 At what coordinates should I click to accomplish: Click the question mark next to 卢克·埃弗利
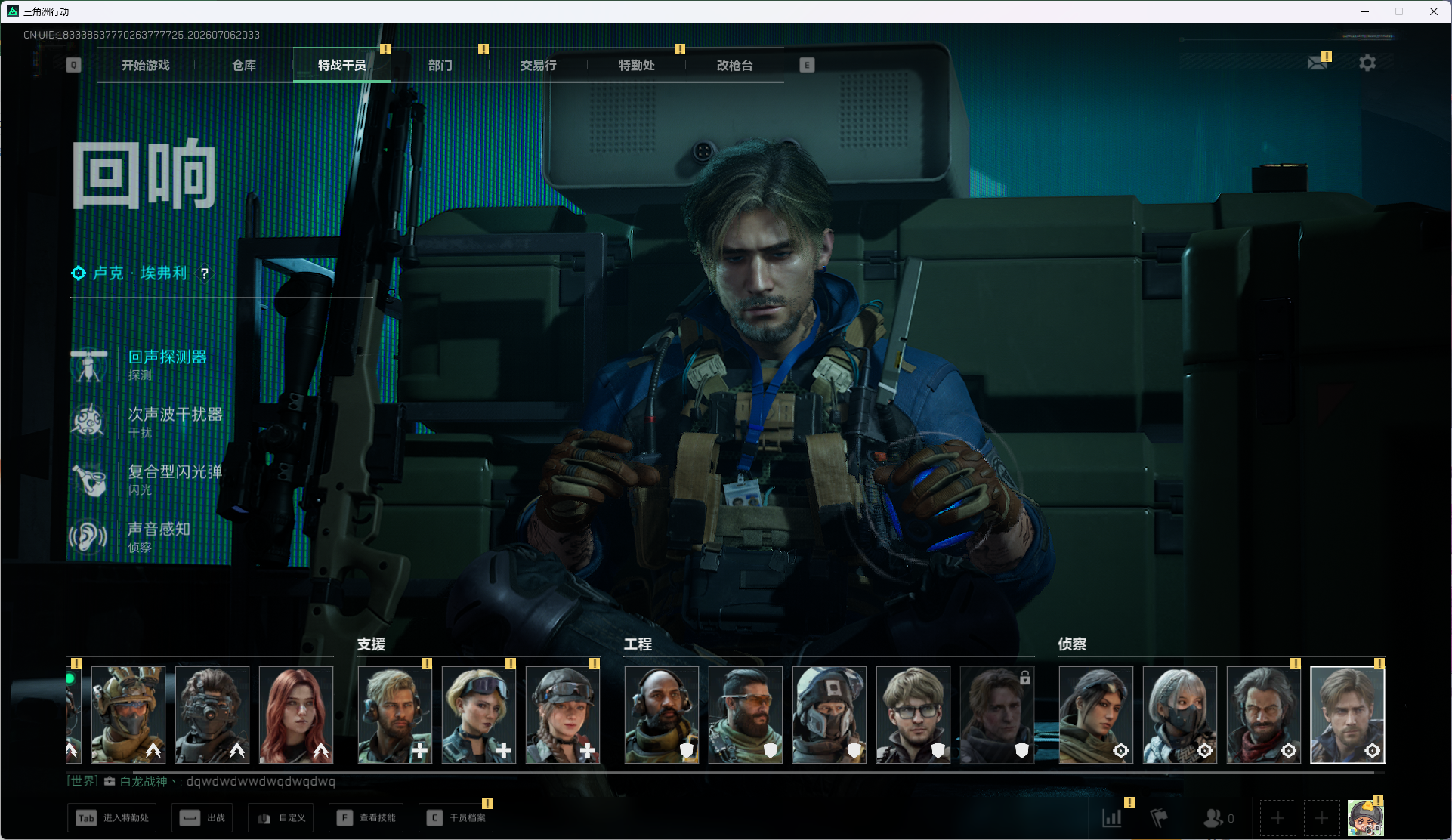[x=204, y=273]
